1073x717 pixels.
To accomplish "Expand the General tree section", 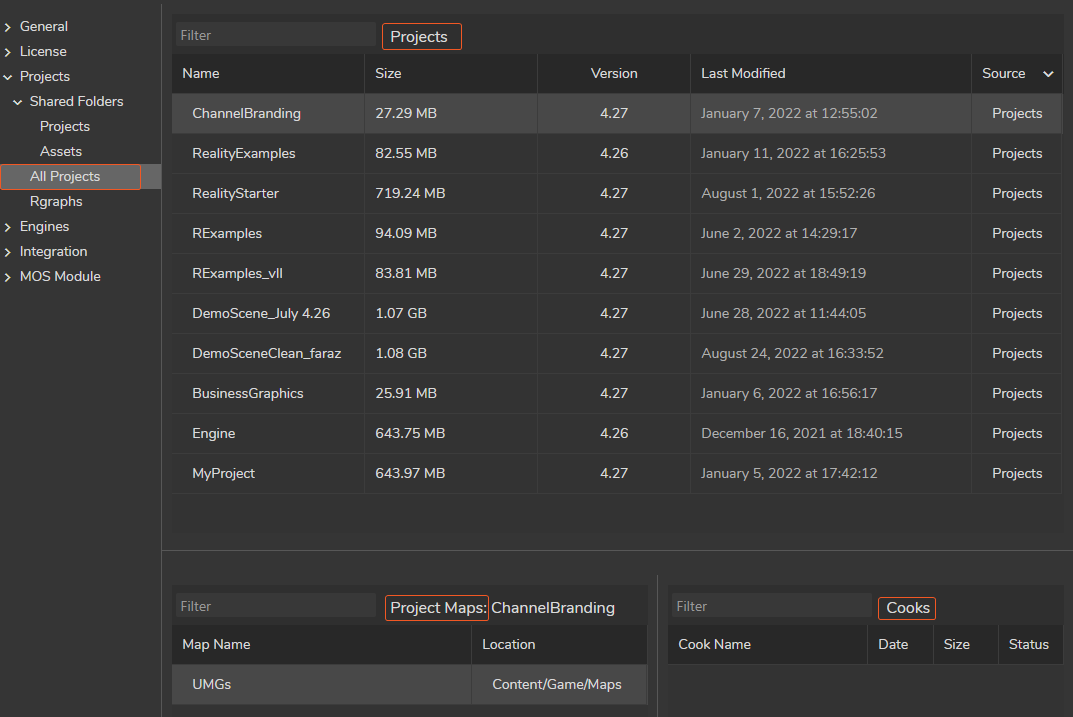I will point(8,27).
